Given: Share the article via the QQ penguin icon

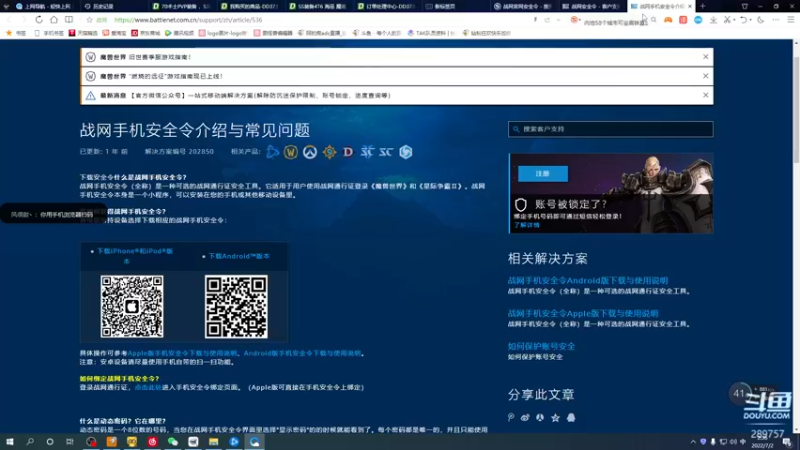Looking at the screenshot, I should tap(571, 417).
